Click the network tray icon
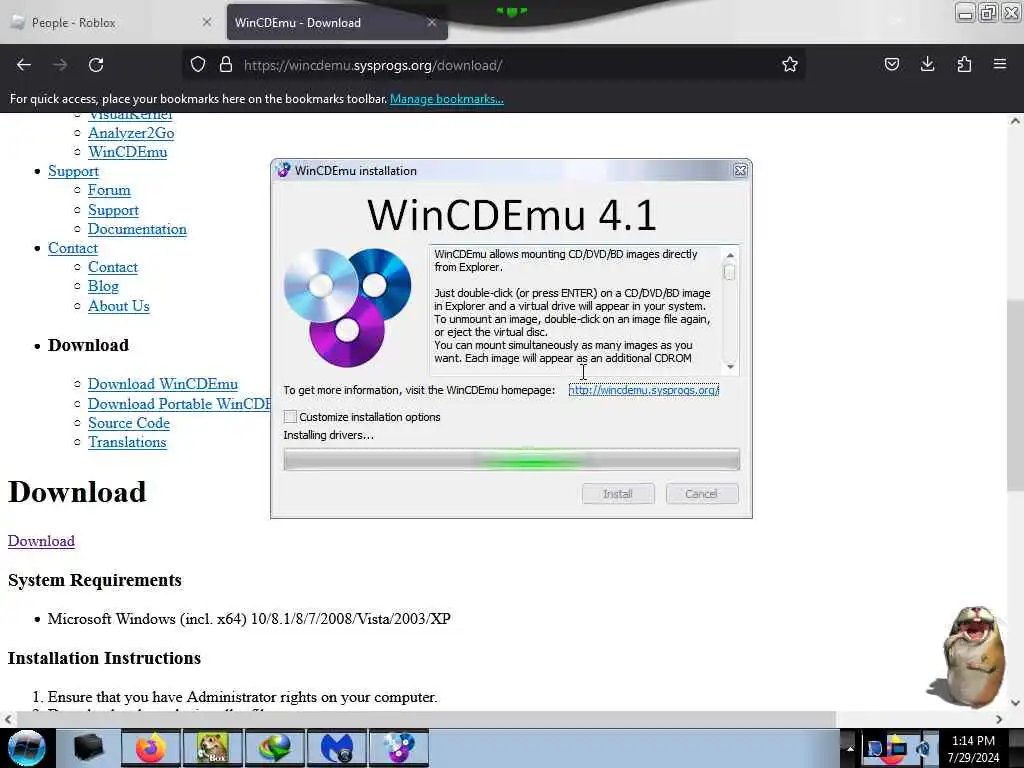The image size is (1024, 768). tap(899, 748)
